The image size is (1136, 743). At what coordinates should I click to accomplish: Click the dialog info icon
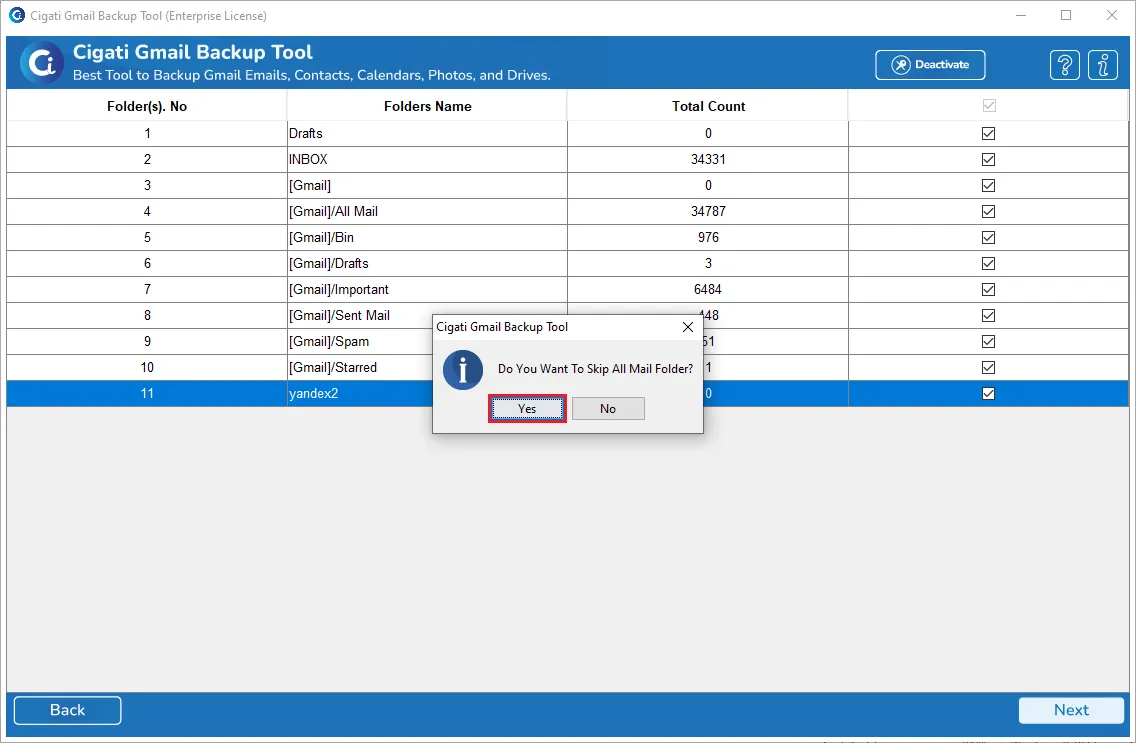click(x=463, y=370)
